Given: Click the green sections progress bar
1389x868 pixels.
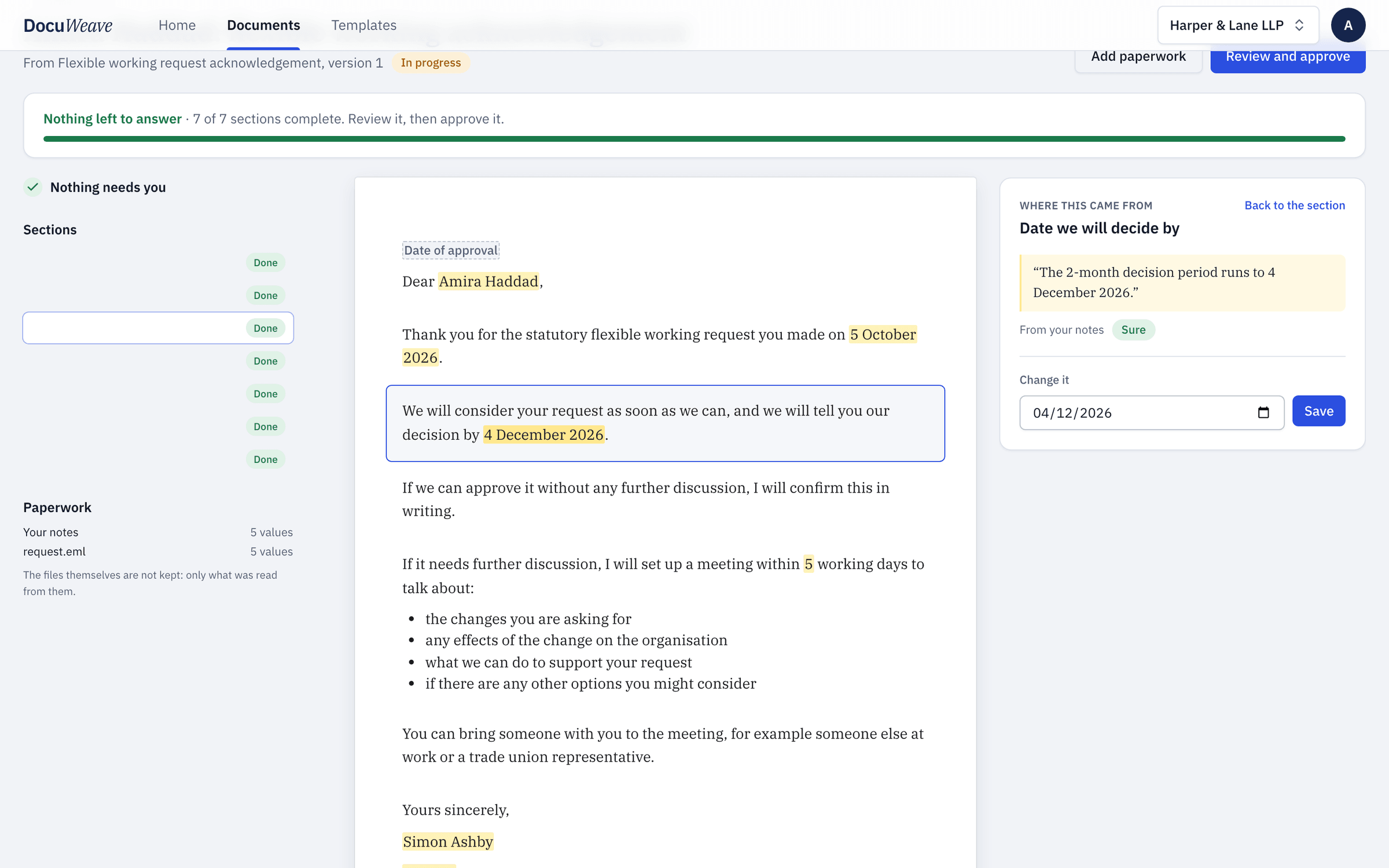Looking at the screenshot, I should (694, 139).
